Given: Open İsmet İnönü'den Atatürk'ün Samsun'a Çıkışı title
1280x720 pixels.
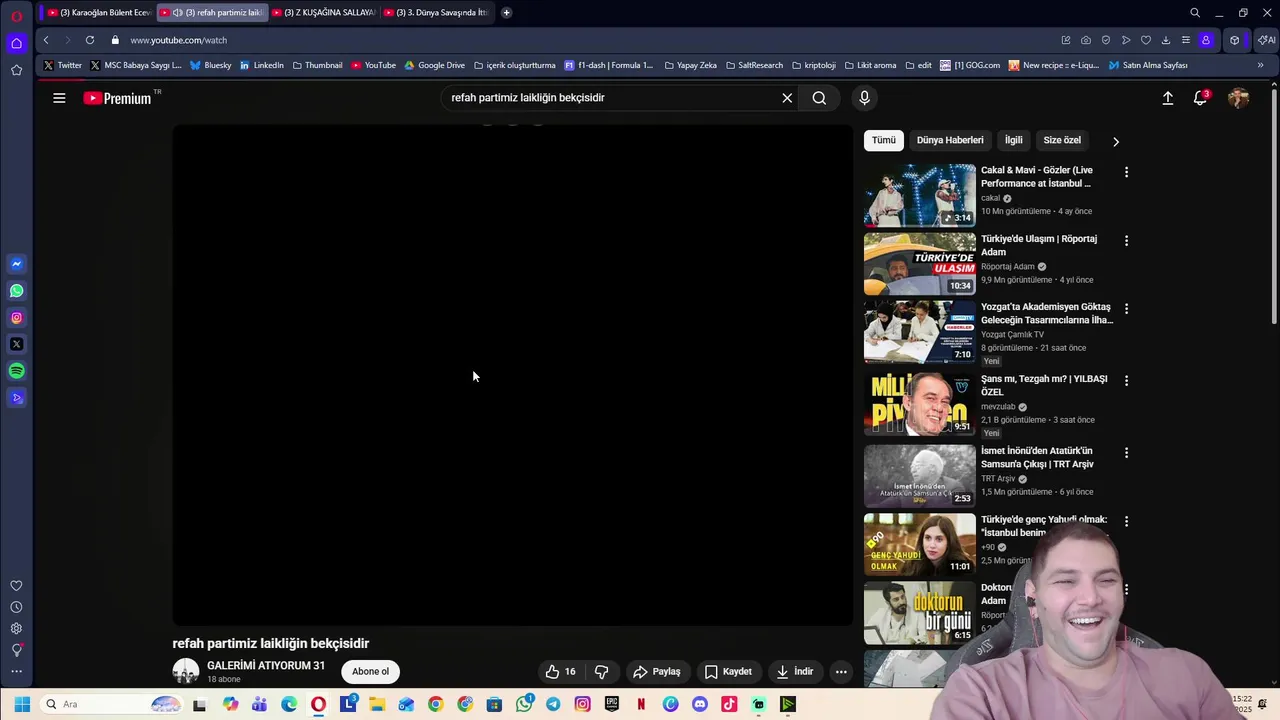Looking at the screenshot, I should coord(1037,457).
